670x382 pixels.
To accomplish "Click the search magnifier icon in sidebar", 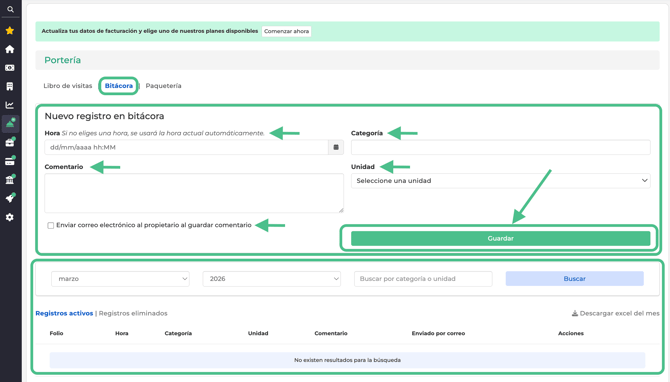I will [x=10, y=9].
